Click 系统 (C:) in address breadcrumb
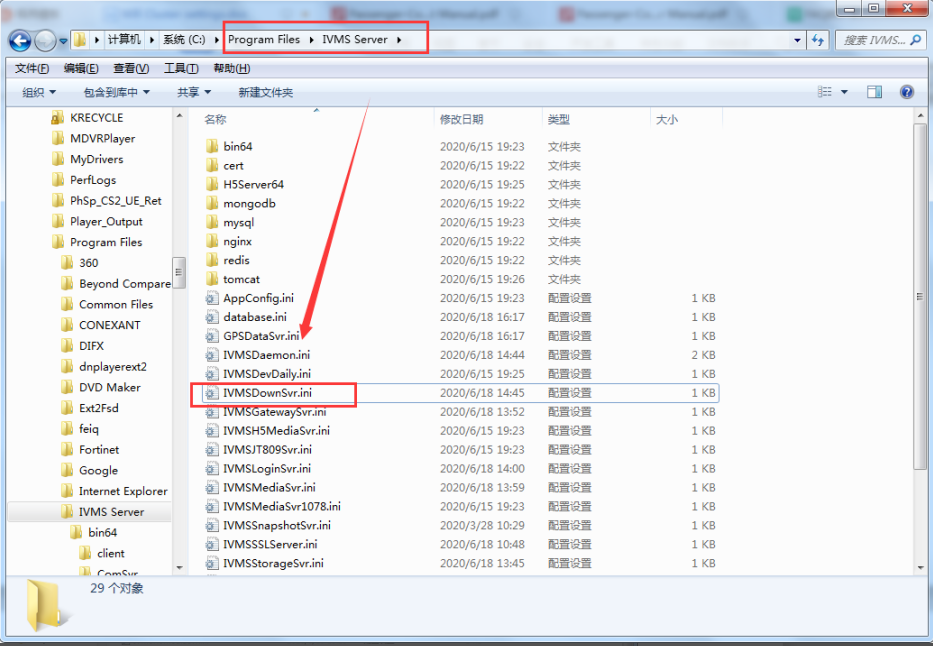 coord(184,39)
